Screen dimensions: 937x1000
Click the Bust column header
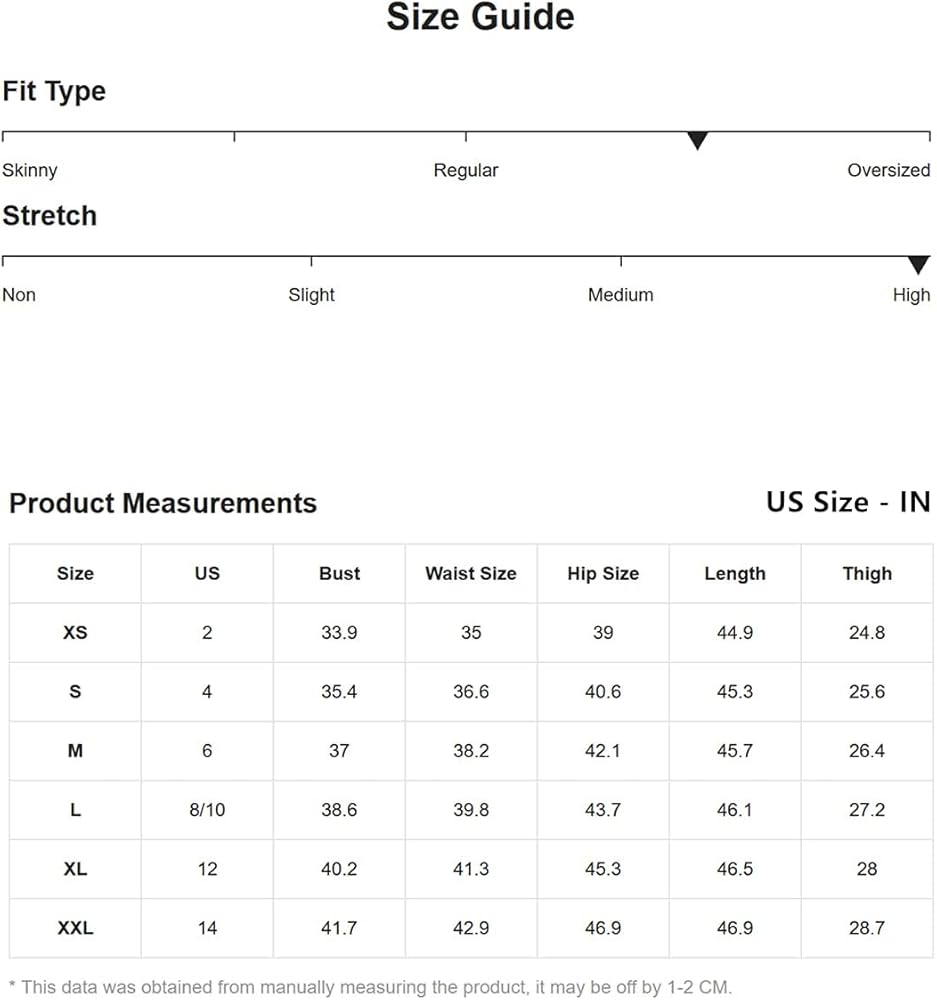pos(339,574)
